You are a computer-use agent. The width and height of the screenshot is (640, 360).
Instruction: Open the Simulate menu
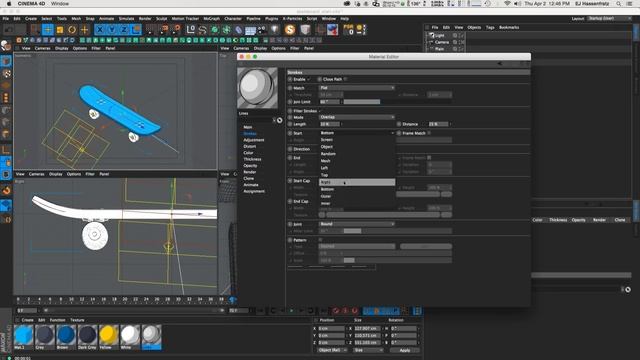point(126,19)
